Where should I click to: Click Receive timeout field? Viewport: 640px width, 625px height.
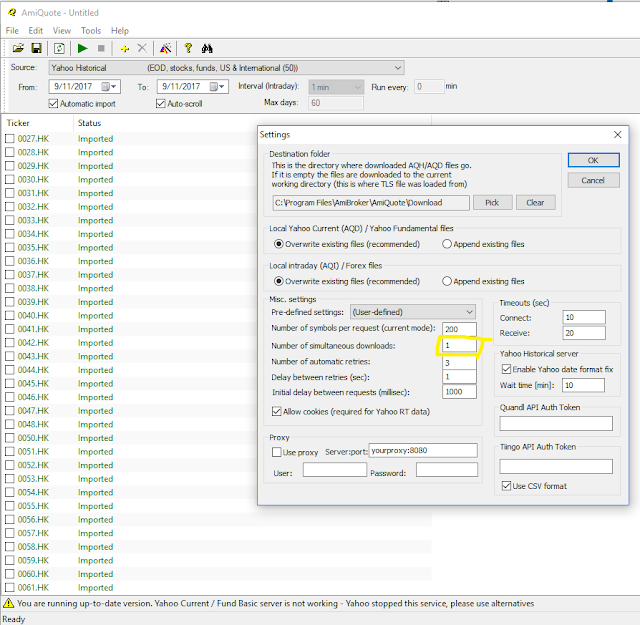[584, 333]
